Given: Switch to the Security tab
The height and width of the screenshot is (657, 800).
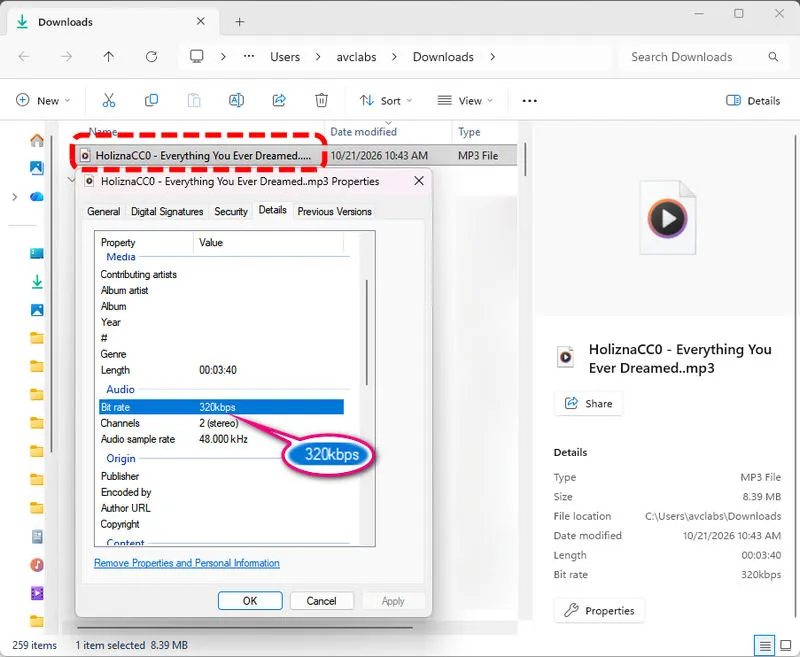Looking at the screenshot, I should (231, 211).
